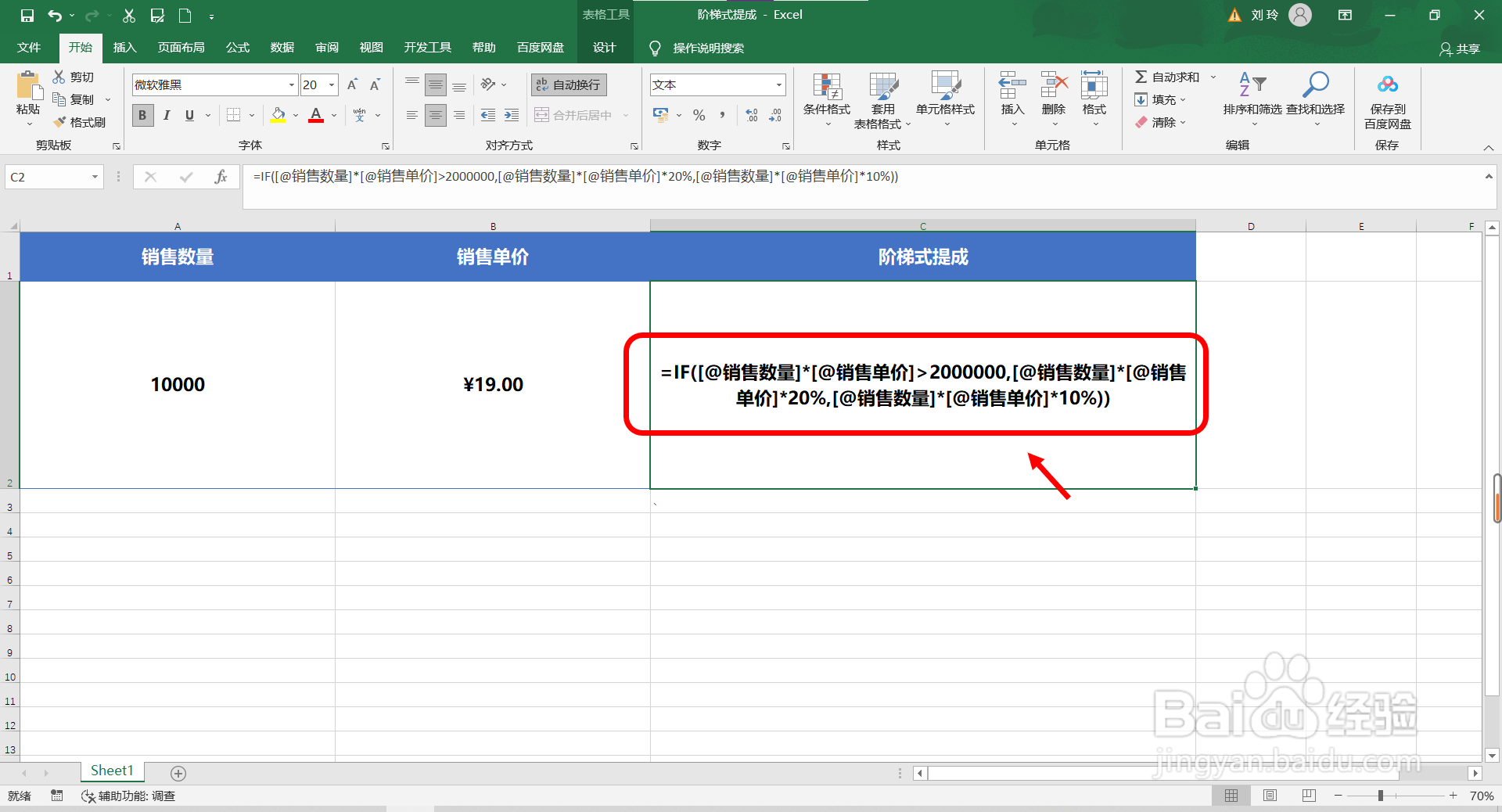Viewport: 1502px width, 812px height.
Task: Open the font color dropdown arrow
Action: [334, 115]
